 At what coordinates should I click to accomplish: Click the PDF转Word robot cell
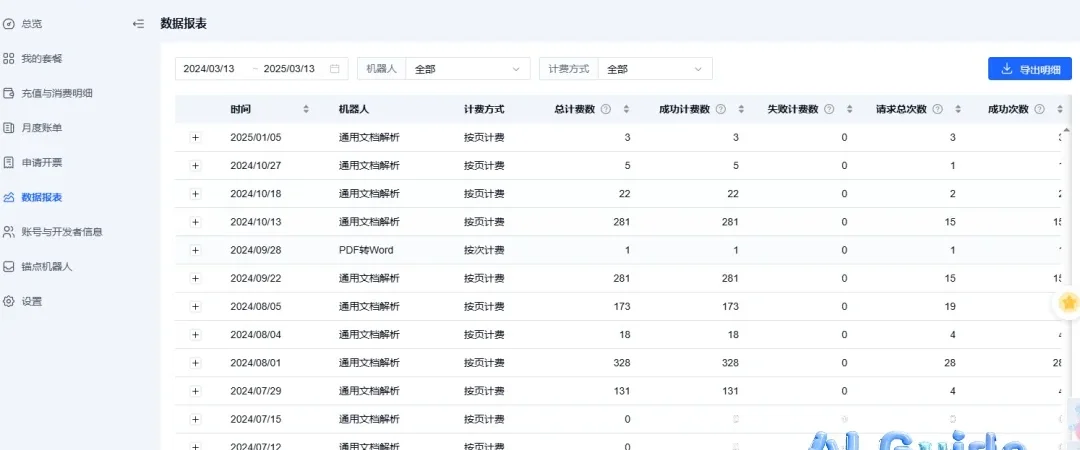(366, 250)
